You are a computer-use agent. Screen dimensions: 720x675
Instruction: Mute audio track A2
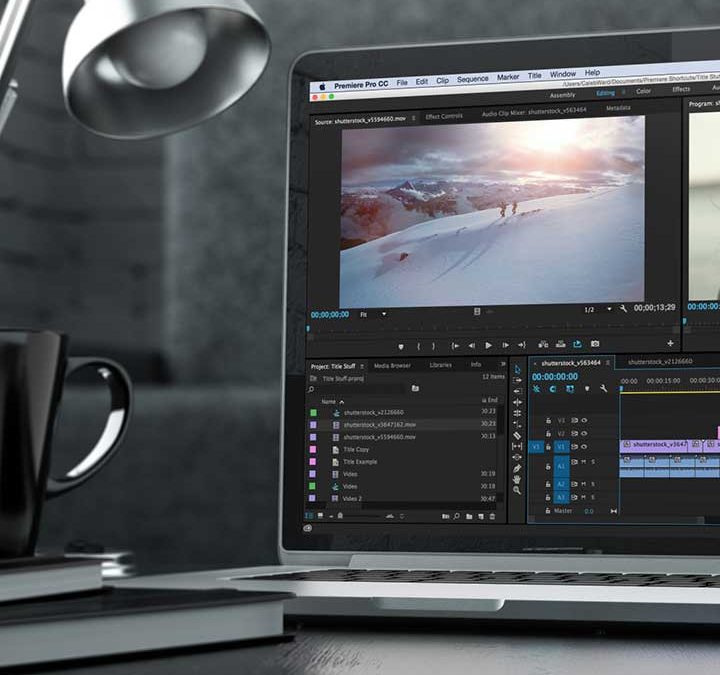[x=584, y=484]
